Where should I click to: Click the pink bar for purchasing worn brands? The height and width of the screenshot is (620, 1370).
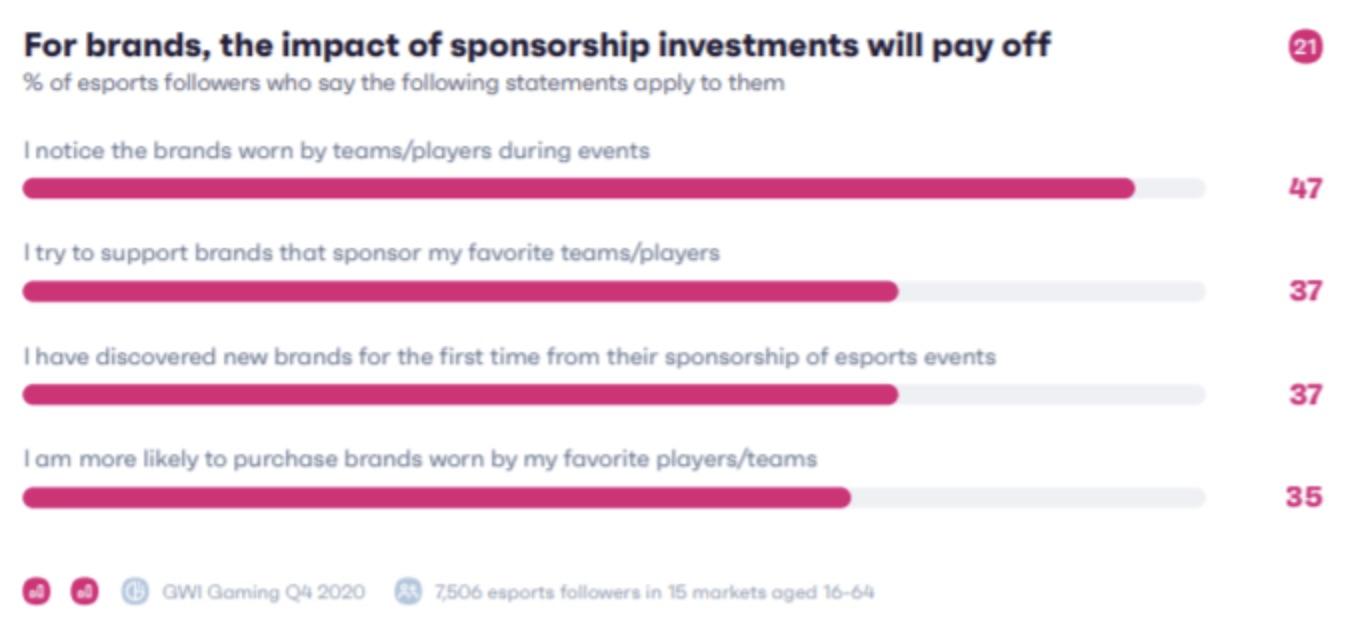tap(436, 497)
